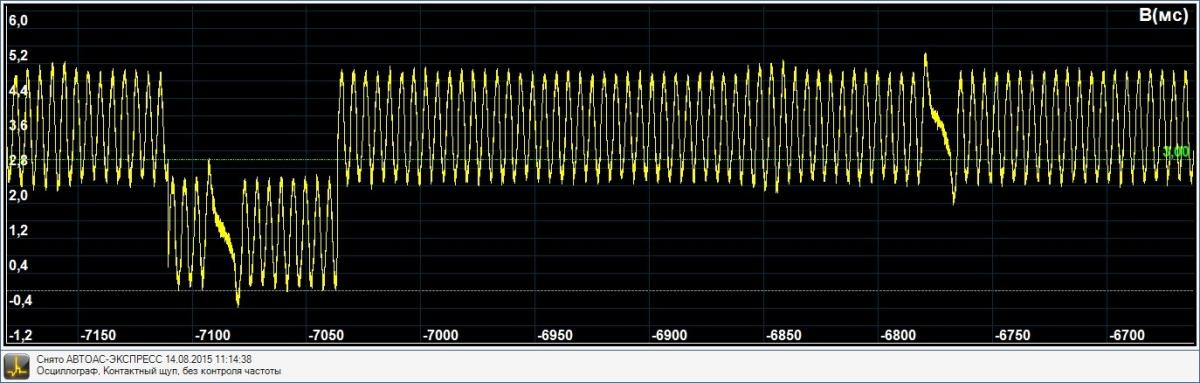Click the 6,0 voltage axis label
Screen dimensions: 1200x383
pos(18,20)
